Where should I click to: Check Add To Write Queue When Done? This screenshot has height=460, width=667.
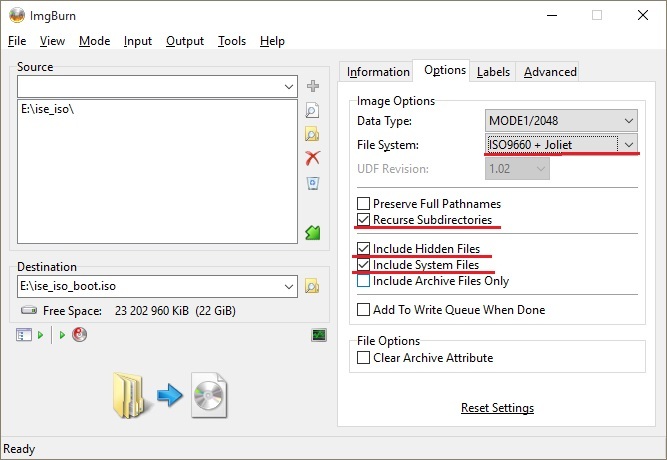click(363, 309)
